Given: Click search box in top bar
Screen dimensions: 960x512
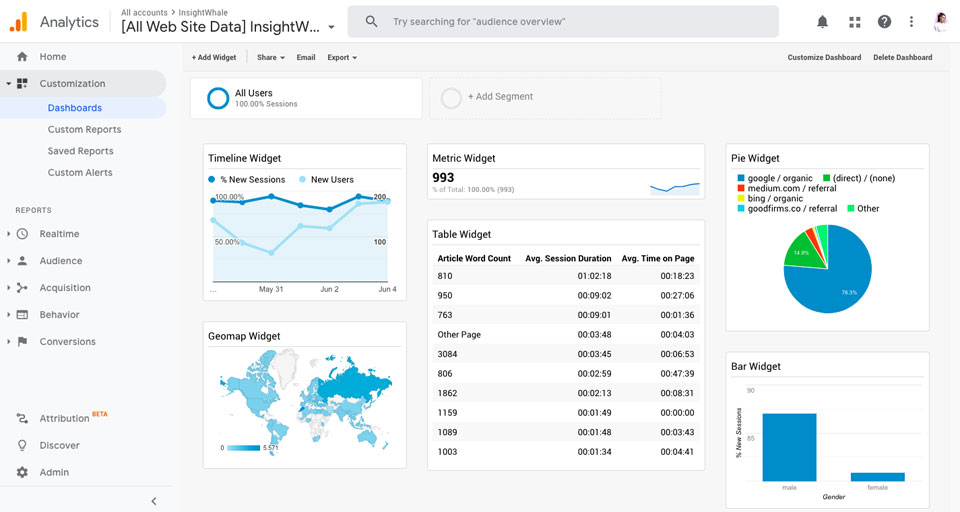Looking at the screenshot, I should [x=563, y=22].
